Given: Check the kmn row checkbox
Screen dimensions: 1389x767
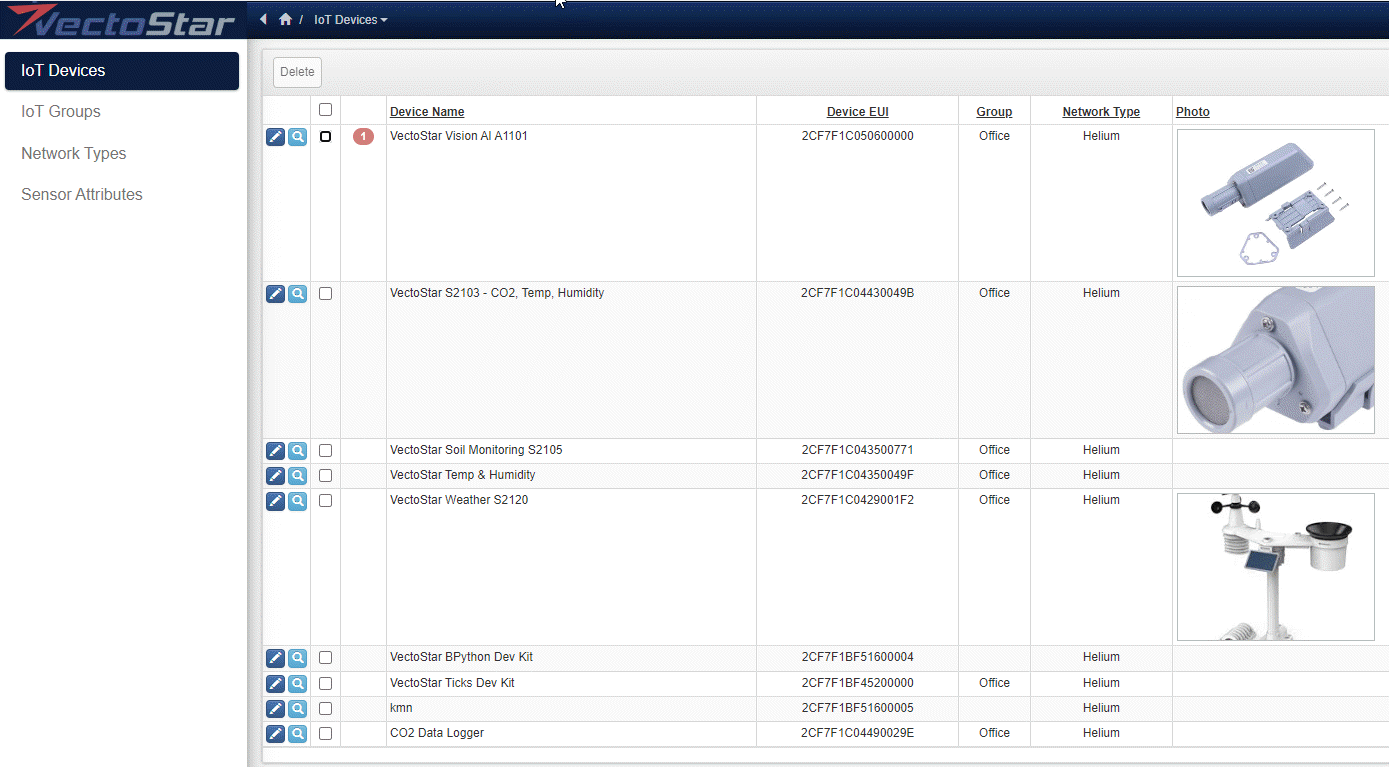Looking at the screenshot, I should 325,709.
